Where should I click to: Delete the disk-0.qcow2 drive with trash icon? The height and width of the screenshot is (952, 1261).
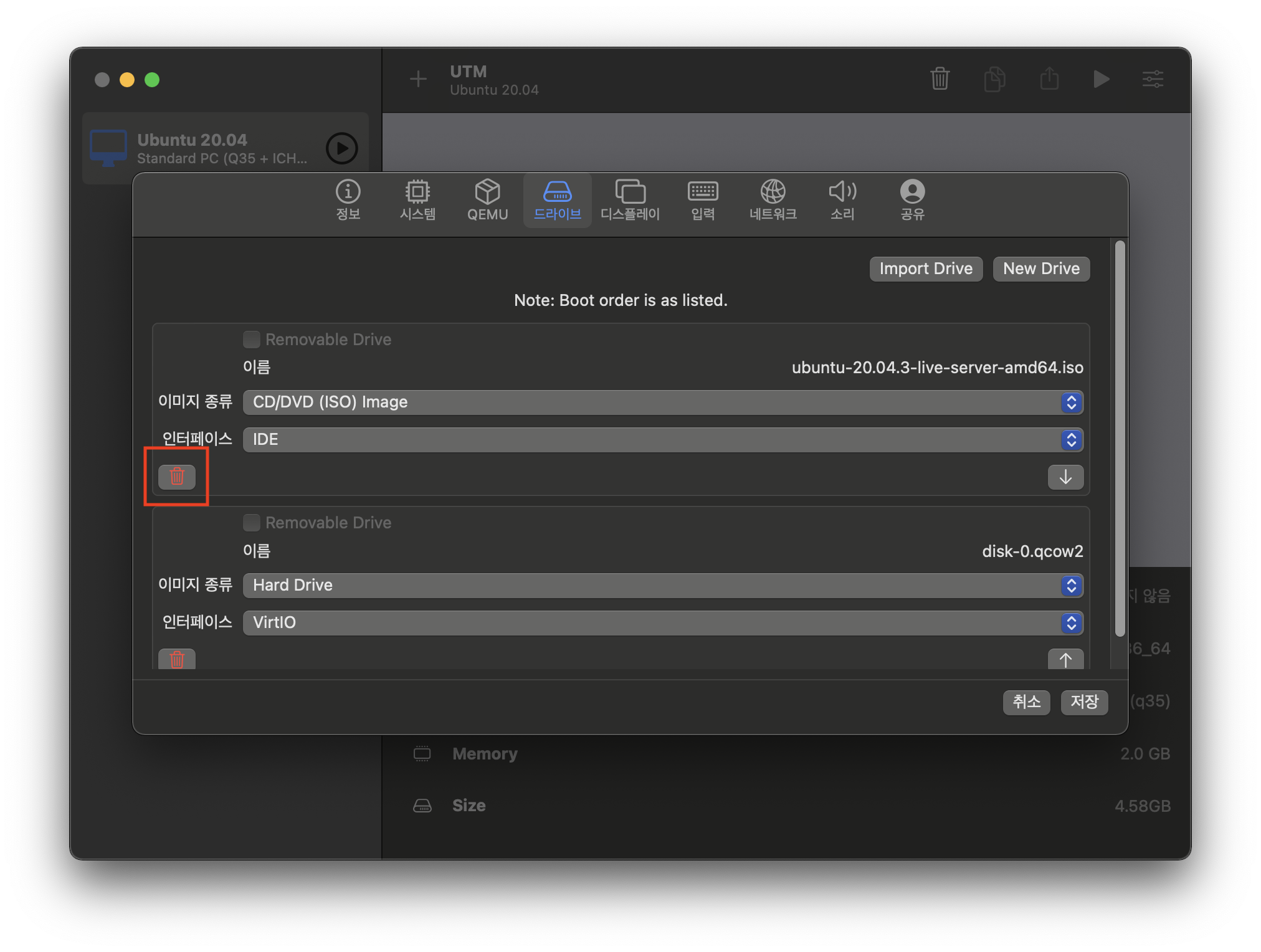(x=177, y=659)
